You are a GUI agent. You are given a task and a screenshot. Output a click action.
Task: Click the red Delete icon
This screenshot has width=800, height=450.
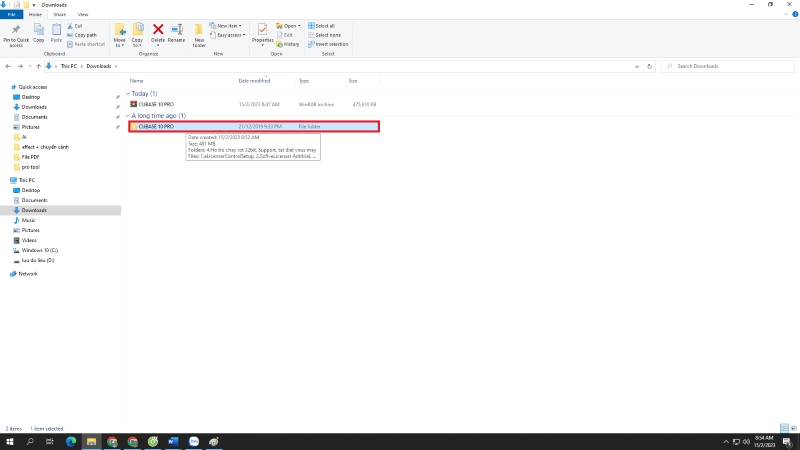click(158, 30)
